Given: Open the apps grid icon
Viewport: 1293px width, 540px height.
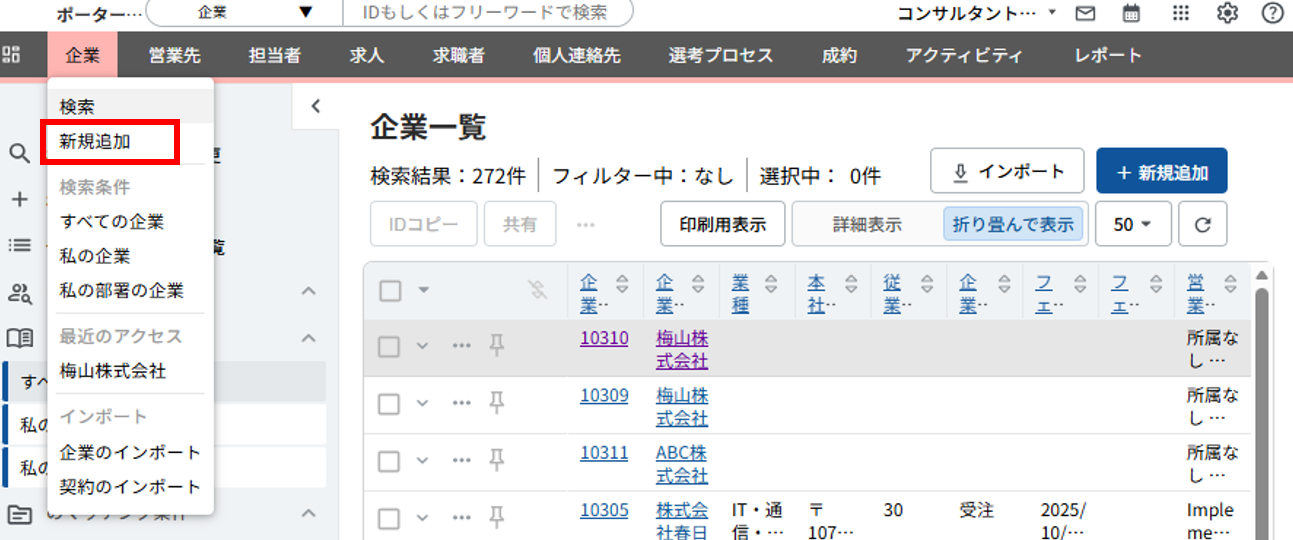Looking at the screenshot, I should 1180,13.
